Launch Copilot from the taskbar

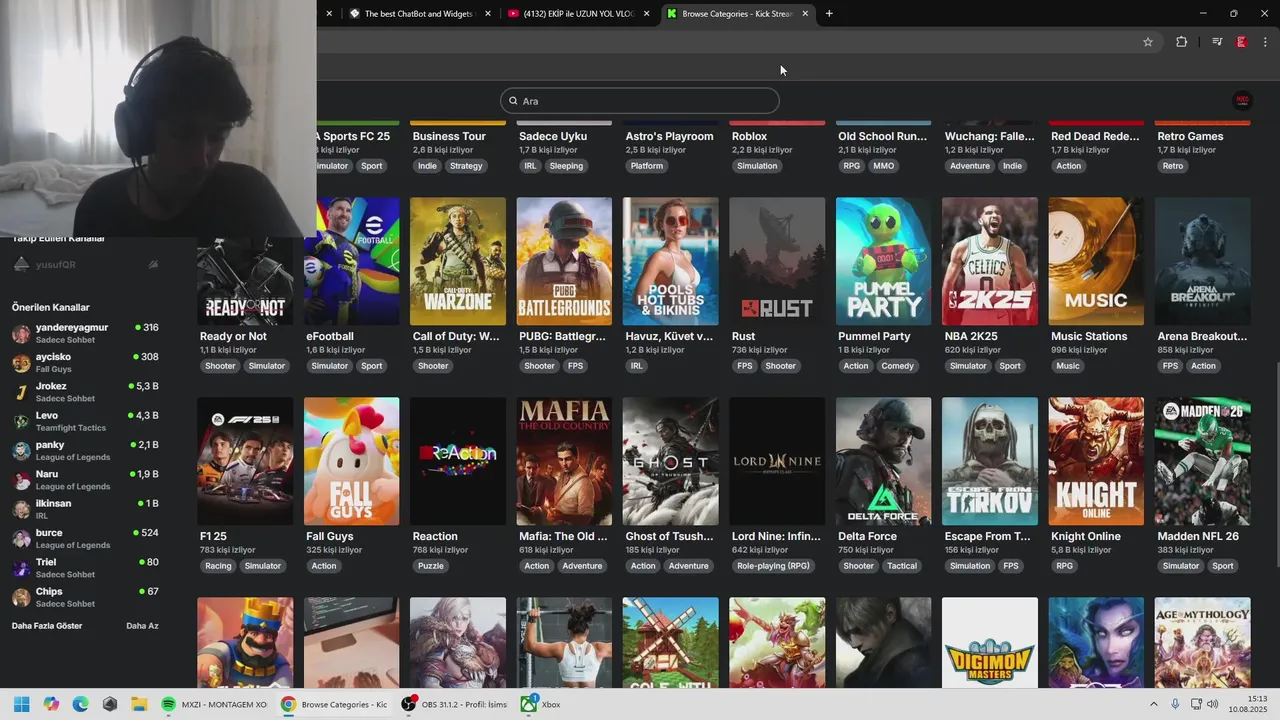pos(51,704)
